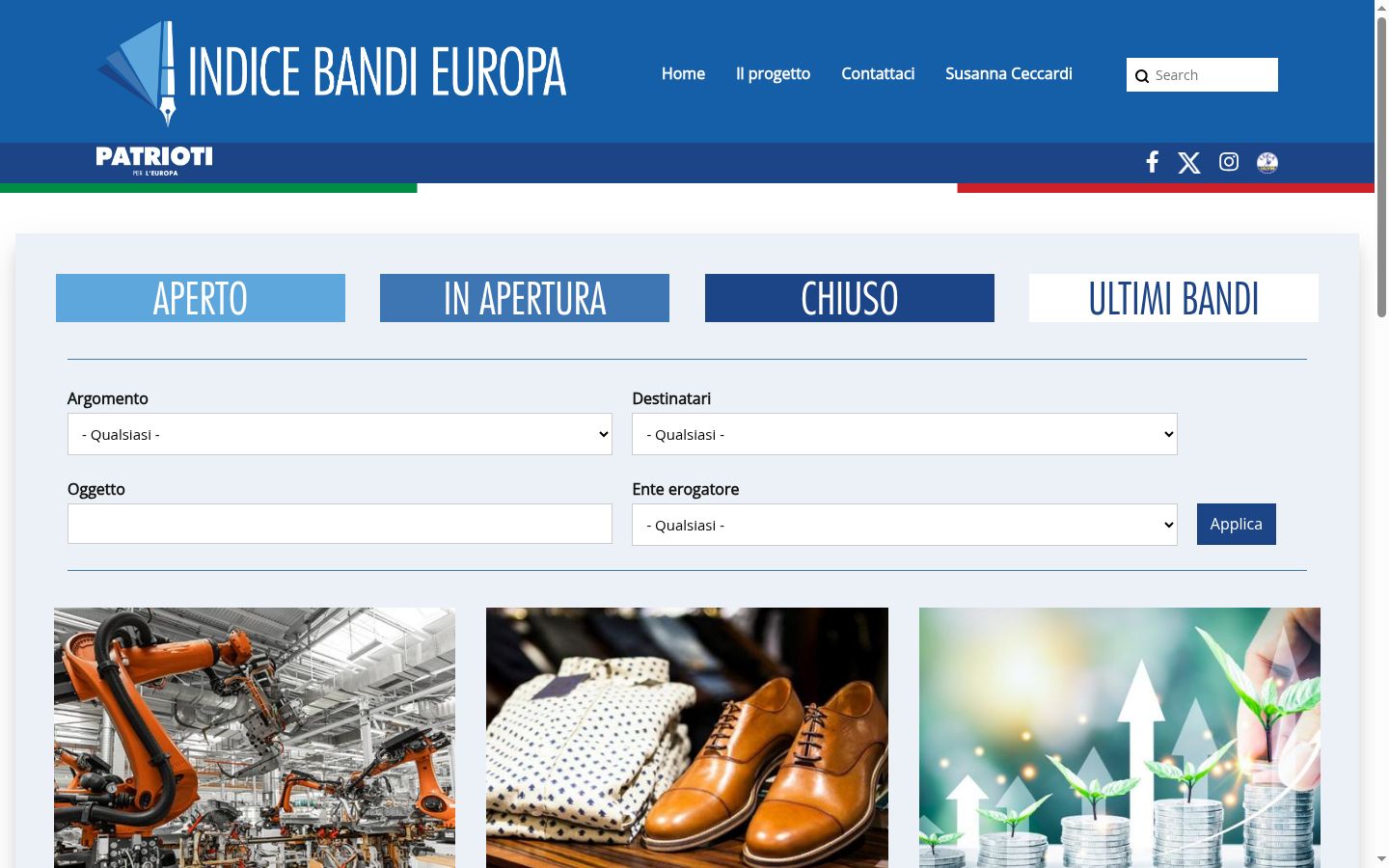Expand the Destinatari dropdown
Image resolution: width=1389 pixels, height=868 pixels.
click(905, 434)
